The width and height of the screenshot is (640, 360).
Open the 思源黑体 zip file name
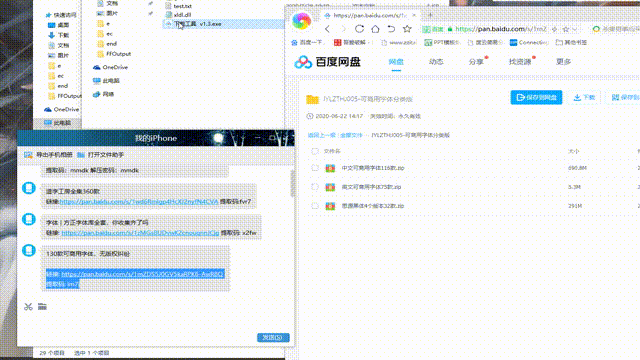tap(373, 206)
